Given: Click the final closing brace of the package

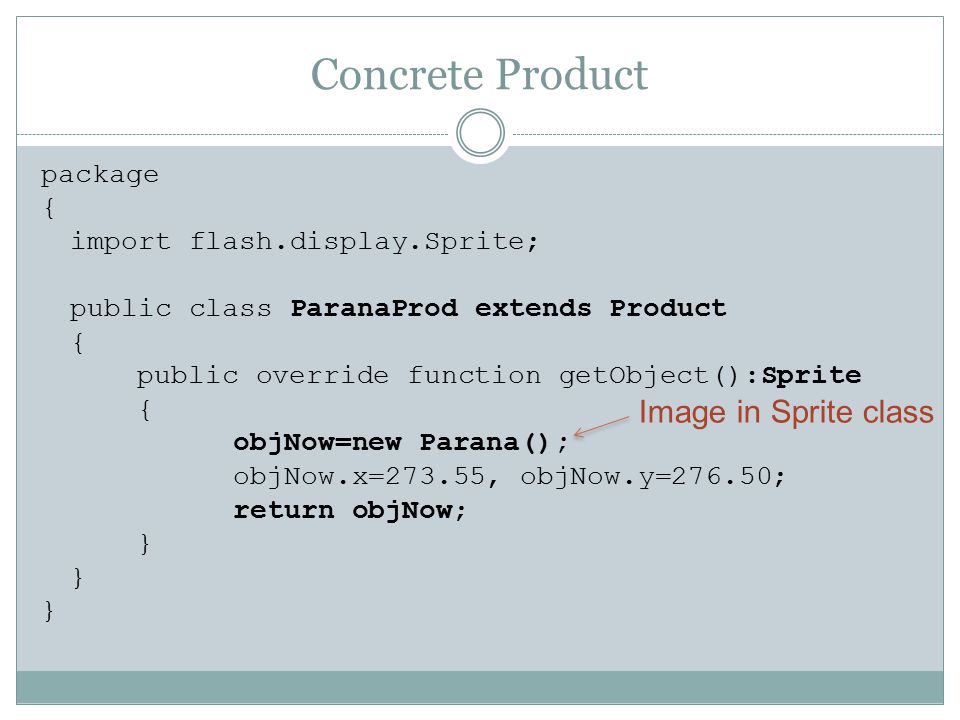Looking at the screenshot, I should point(49,611).
